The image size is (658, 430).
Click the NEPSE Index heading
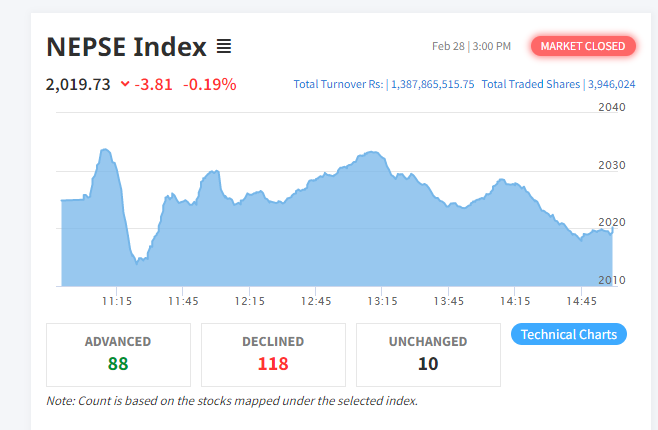pos(126,46)
